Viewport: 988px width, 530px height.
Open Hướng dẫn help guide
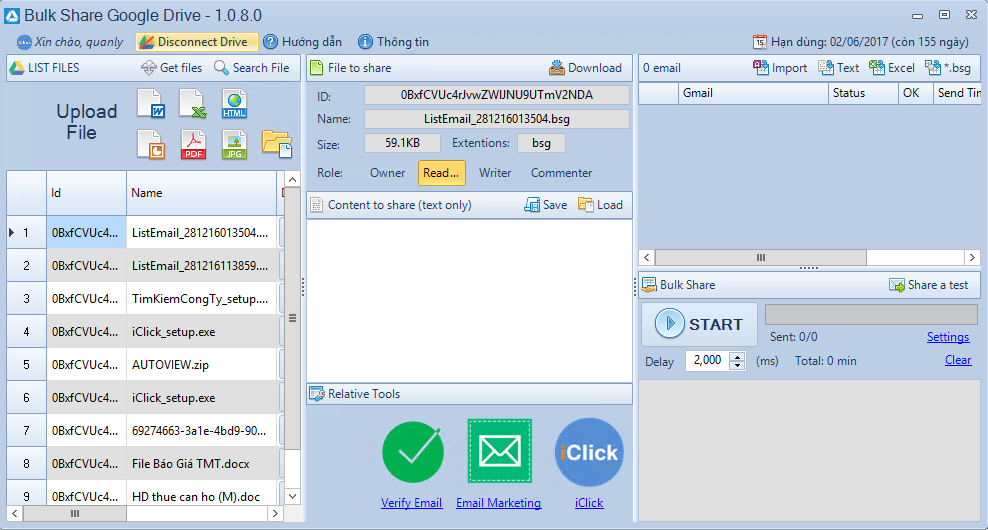[302, 42]
